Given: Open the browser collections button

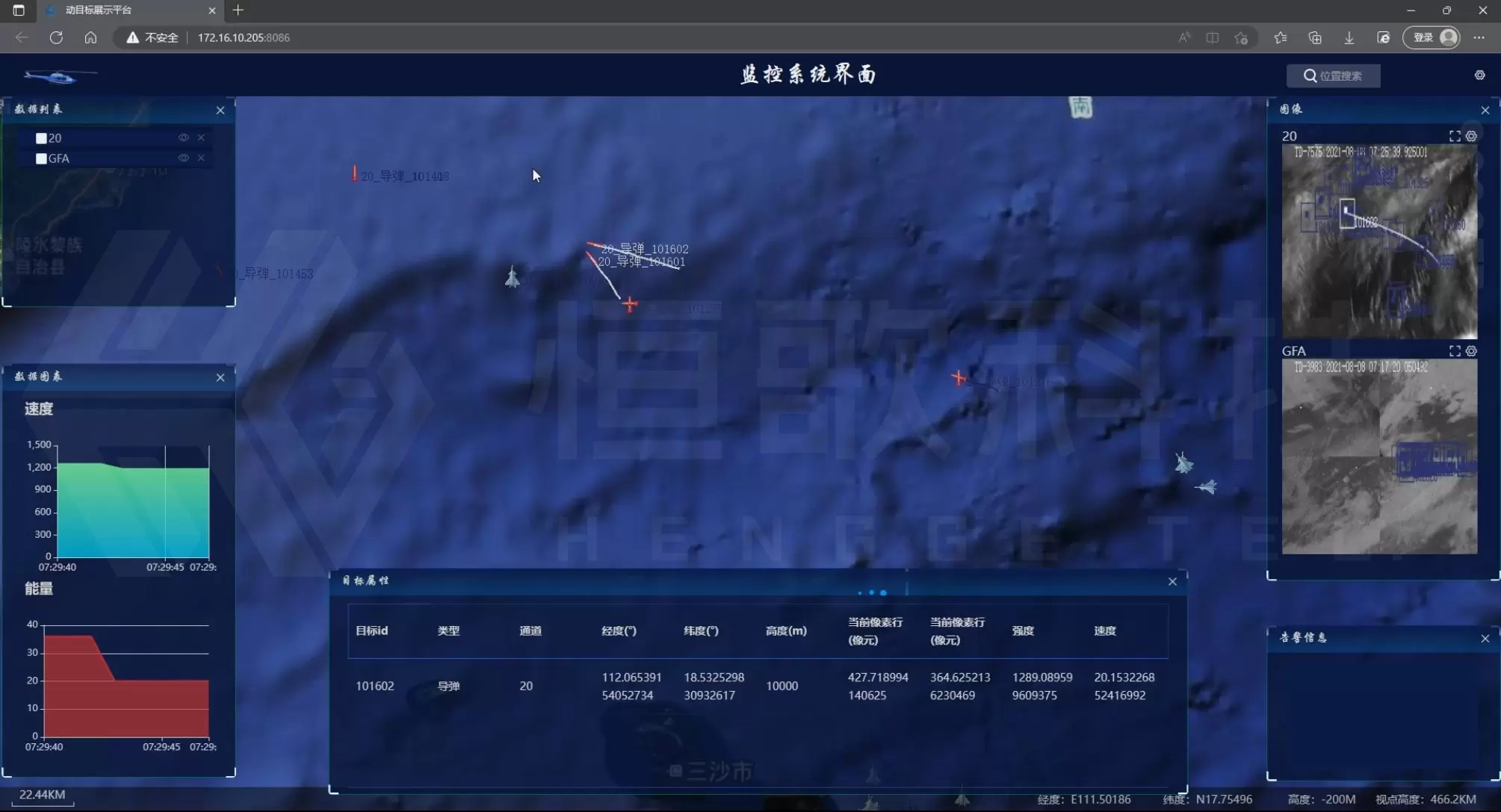Looking at the screenshot, I should point(1315,37).
